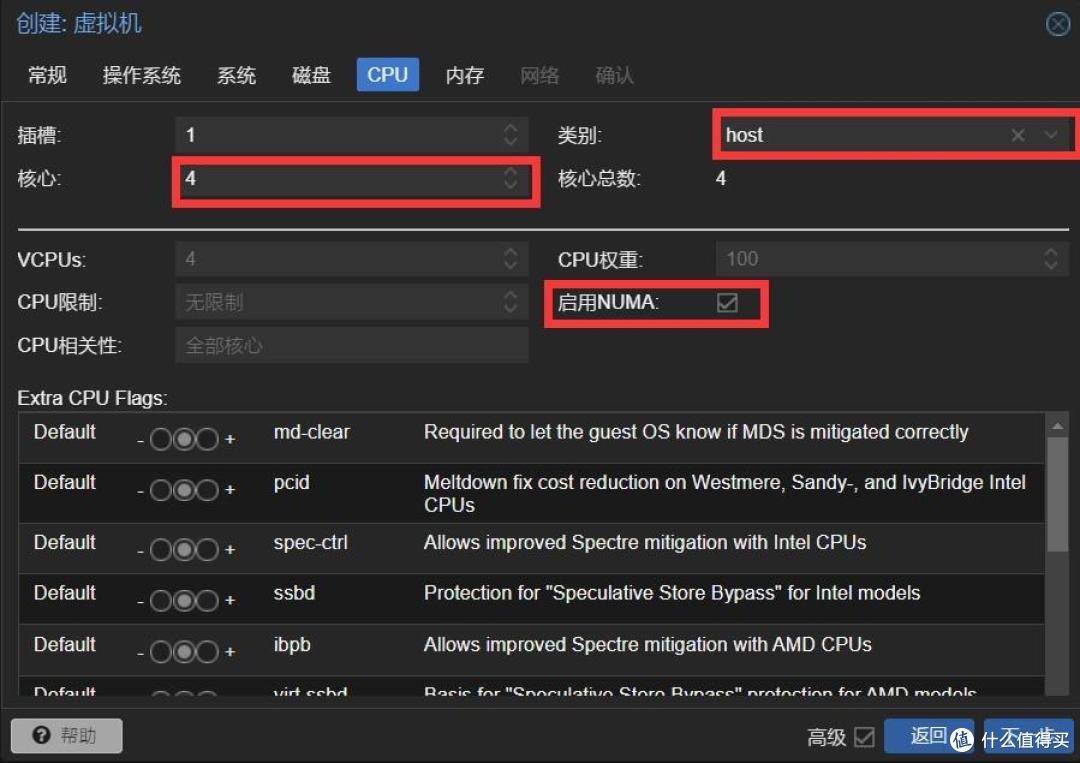Click the CPU限制 spinner arrows

click(510, 302)
